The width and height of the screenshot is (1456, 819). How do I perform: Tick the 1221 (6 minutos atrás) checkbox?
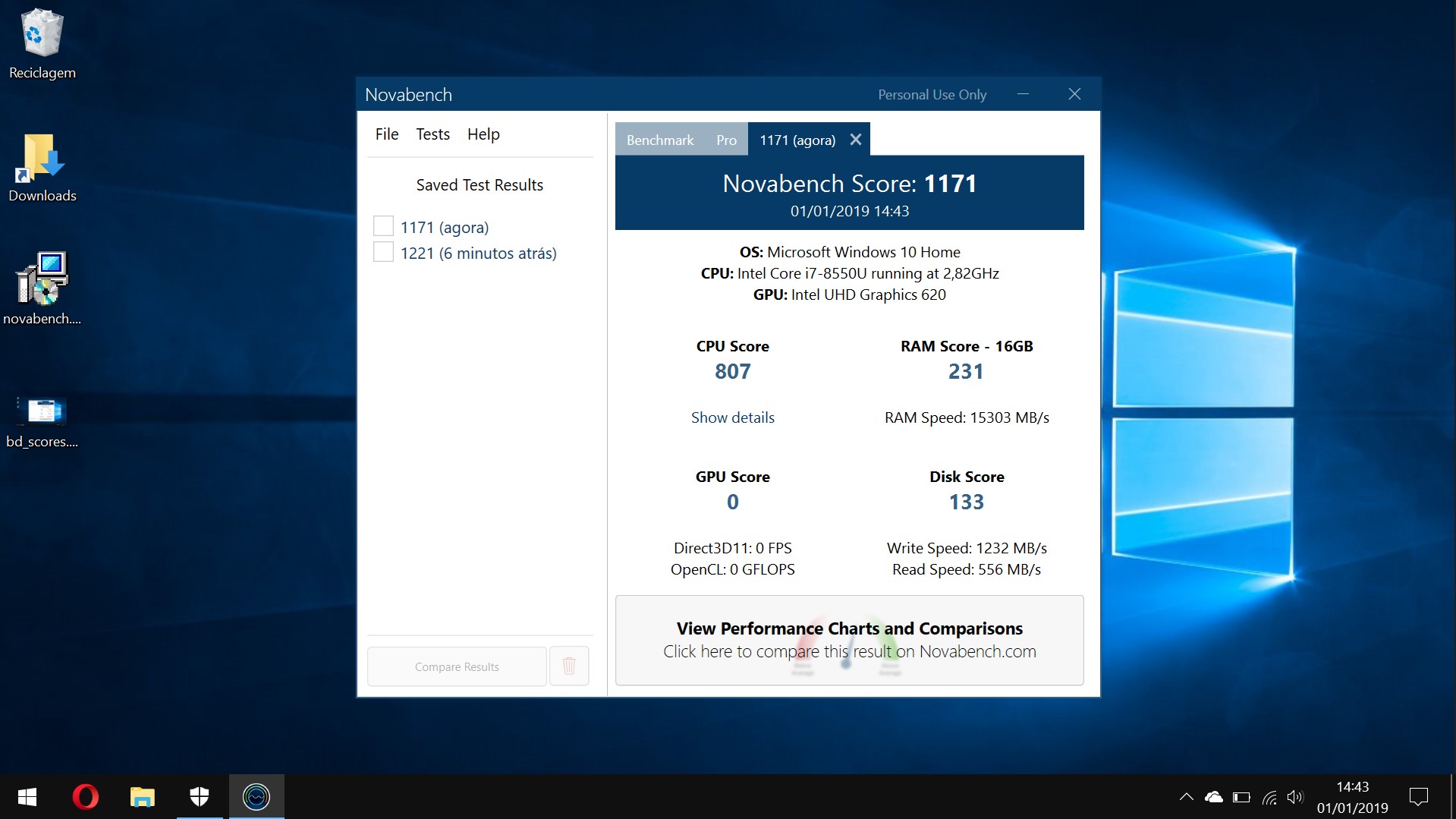(383, 252)
